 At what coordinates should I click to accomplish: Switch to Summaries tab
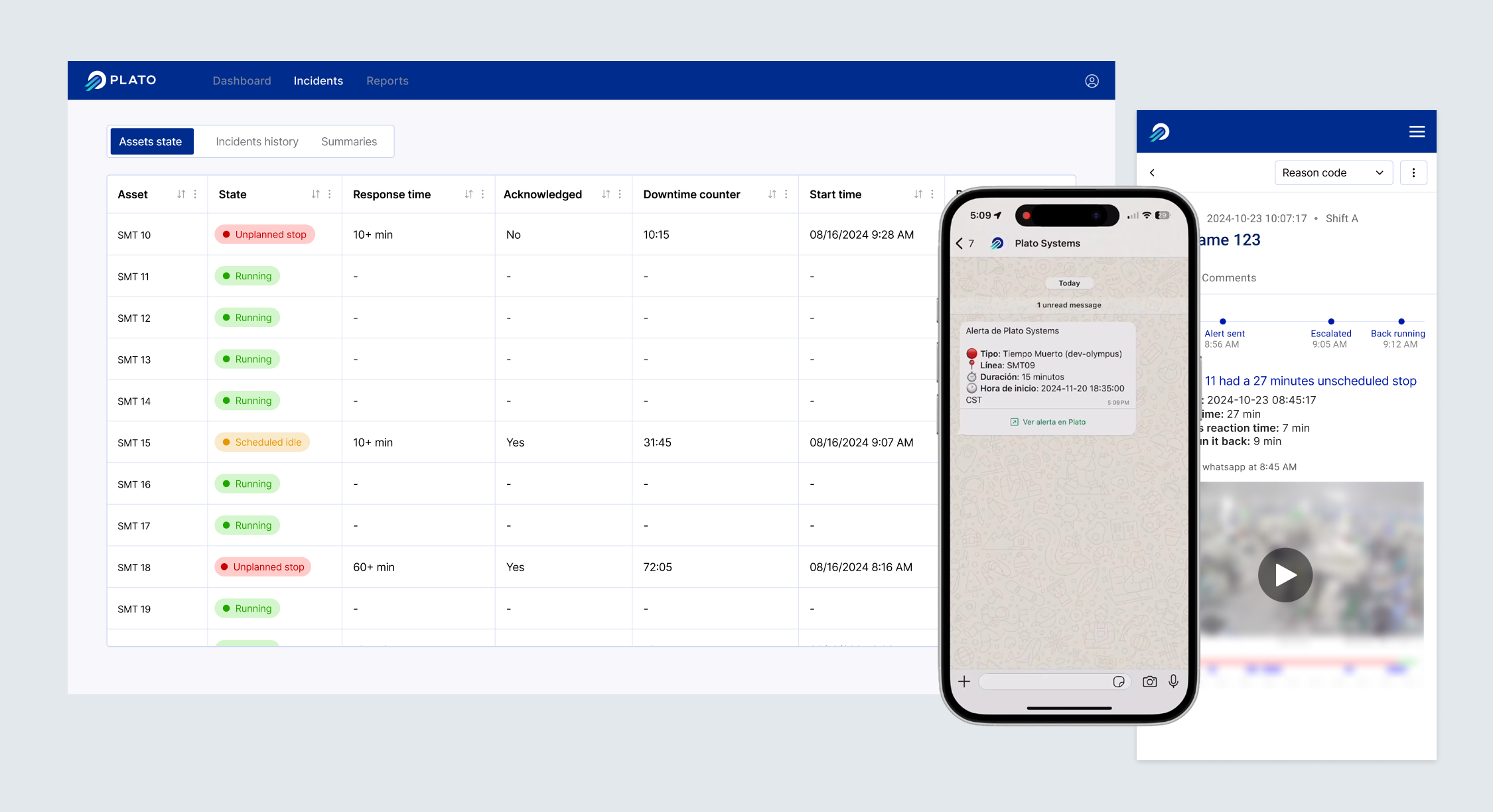tap(349, 141)
